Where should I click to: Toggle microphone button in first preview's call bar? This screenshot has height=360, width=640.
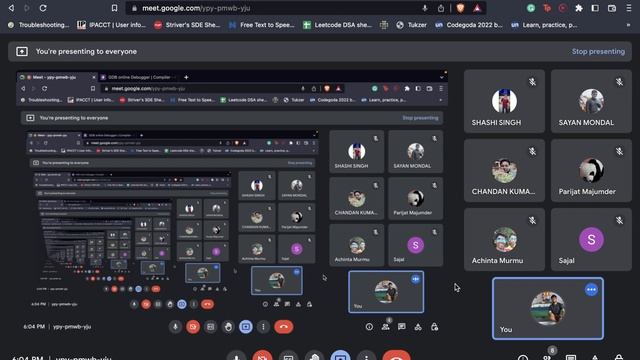pyautogui.click(x=176, y=327)
